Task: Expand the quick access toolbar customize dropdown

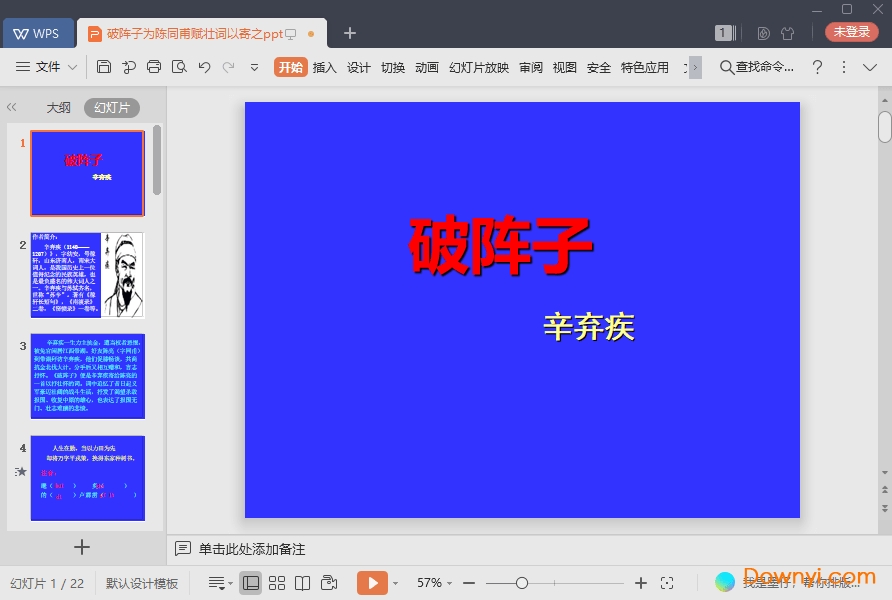Action: (x=254, y=68)
